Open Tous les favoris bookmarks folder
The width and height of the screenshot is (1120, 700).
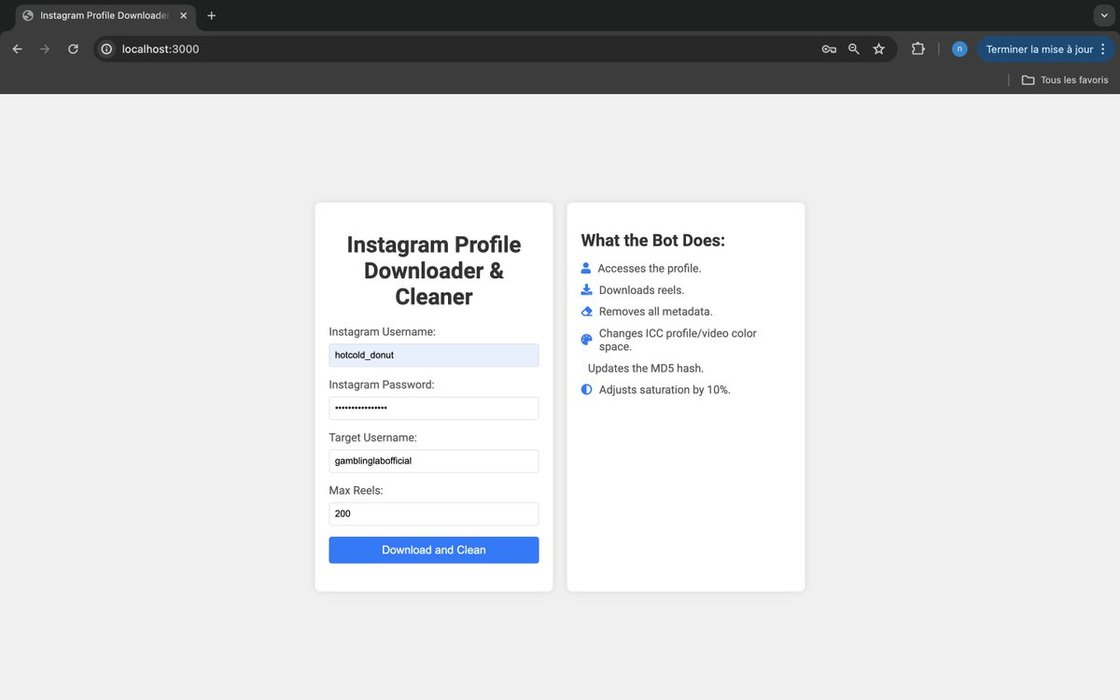(x=1065, y=80)
